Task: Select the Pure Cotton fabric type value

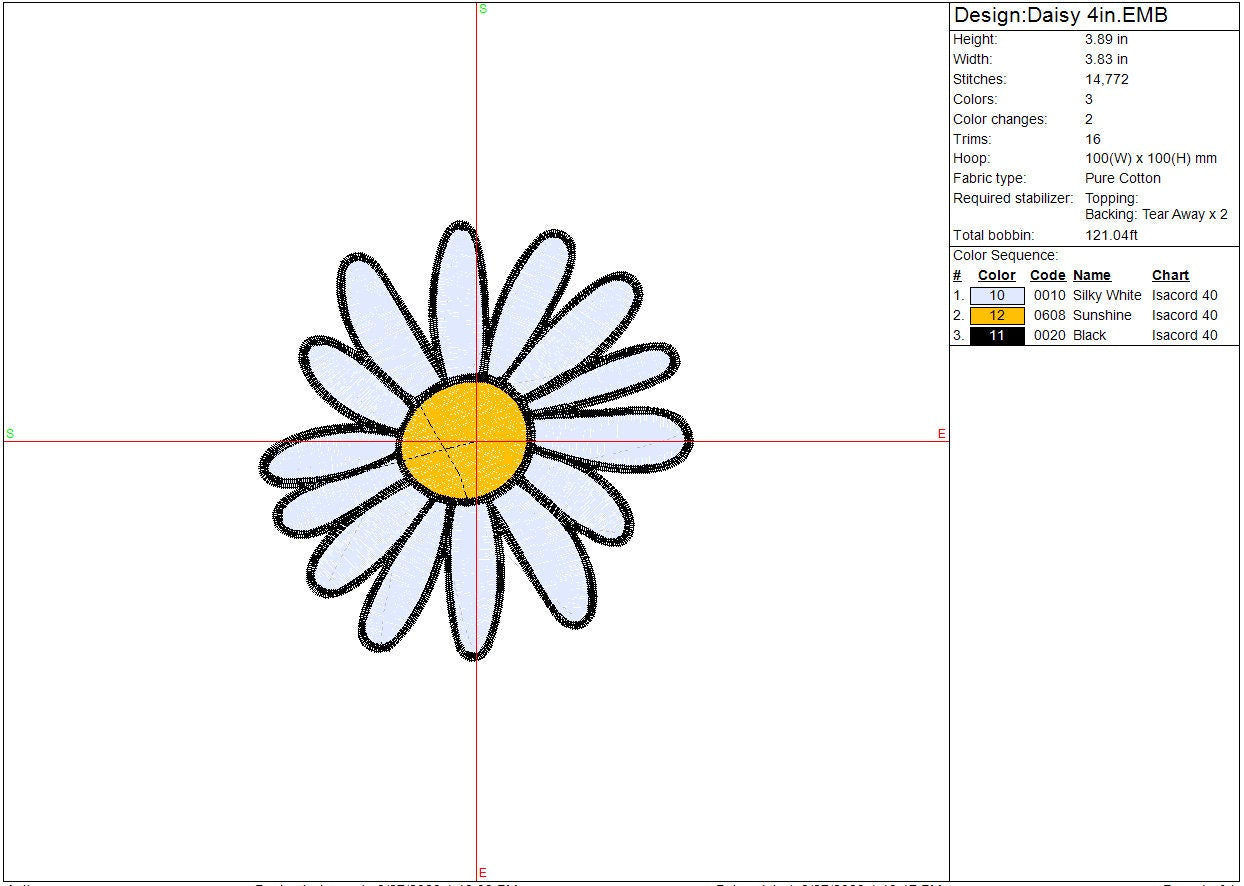Action: (1122, 179)
